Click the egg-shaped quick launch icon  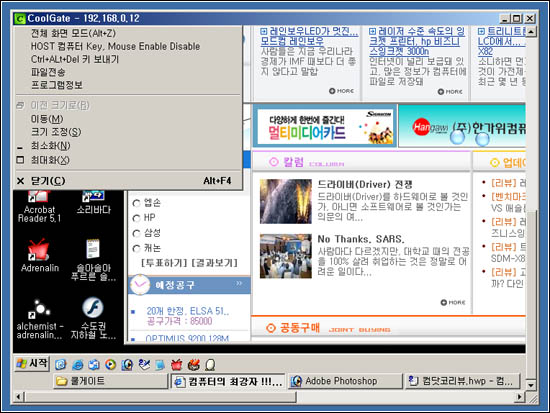pyautogui.click(x=210, y=365)
